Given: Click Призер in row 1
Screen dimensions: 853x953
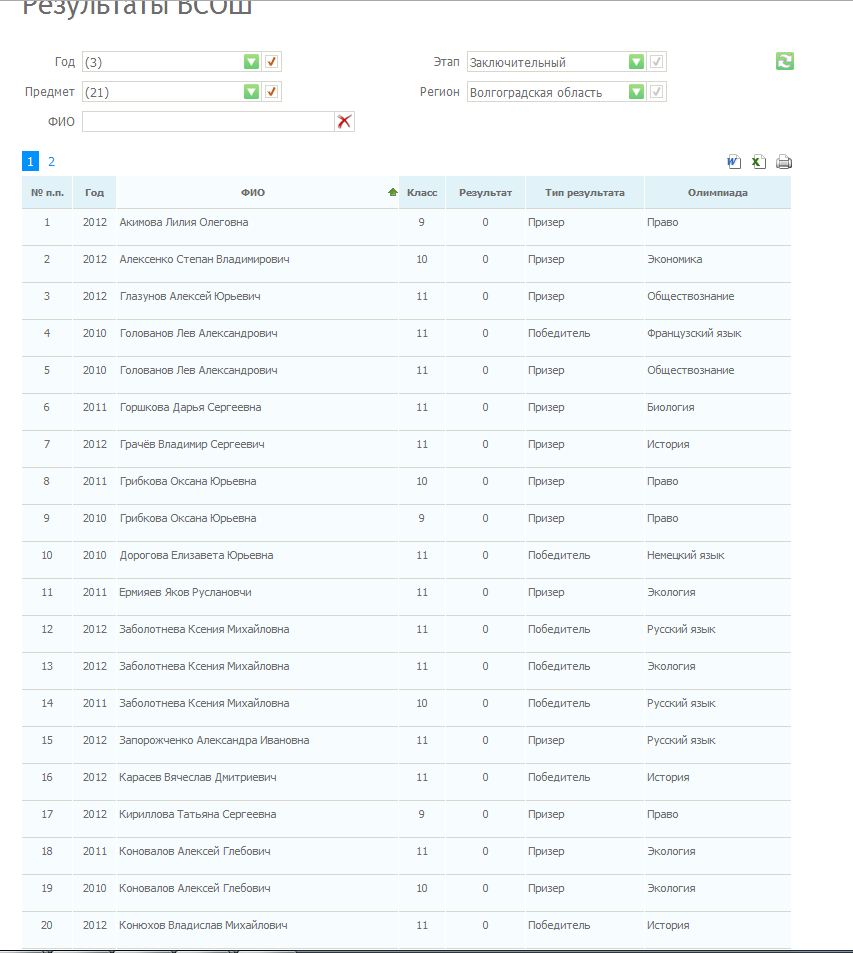Looking at the screenshot, I should click(546, 222).
